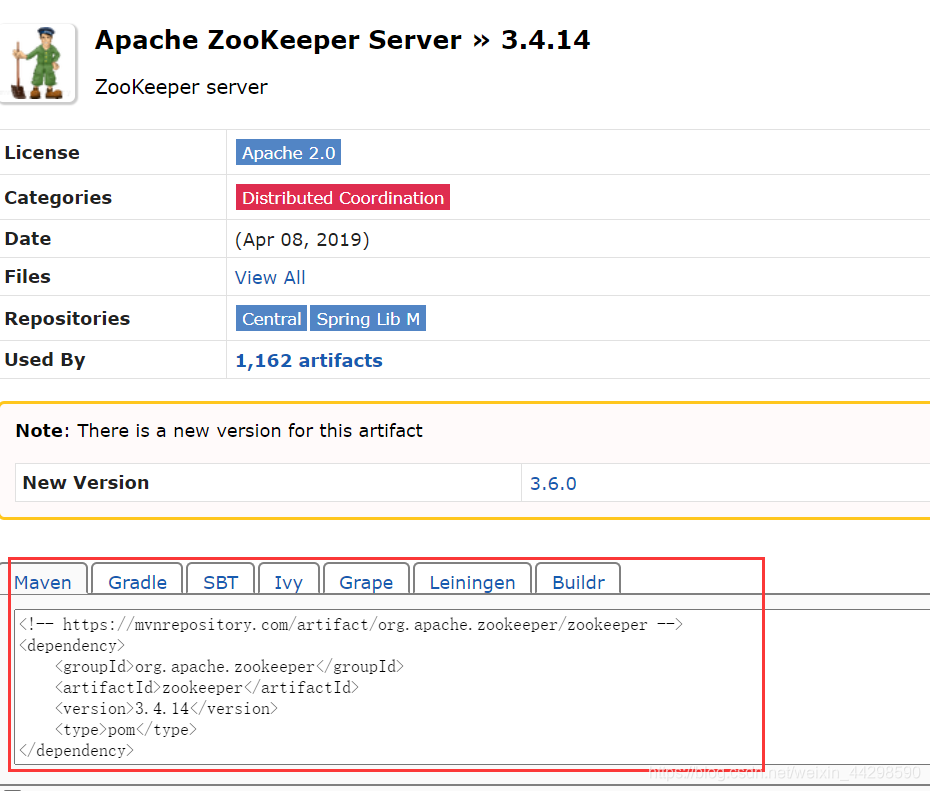Open the Apache 2.0 license tag
Viewport: 930px width, 791px height.
pos(288,152)
